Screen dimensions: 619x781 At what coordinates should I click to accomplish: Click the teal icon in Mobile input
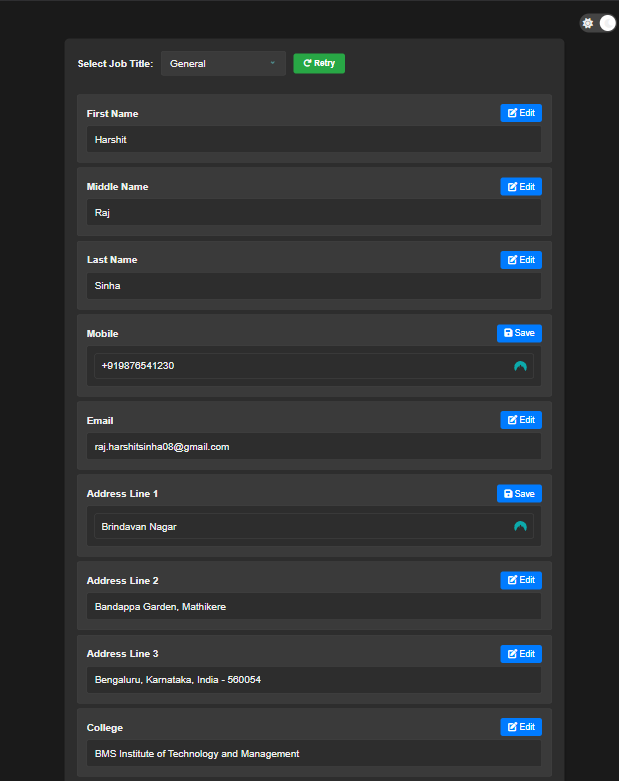click(520, 366)
